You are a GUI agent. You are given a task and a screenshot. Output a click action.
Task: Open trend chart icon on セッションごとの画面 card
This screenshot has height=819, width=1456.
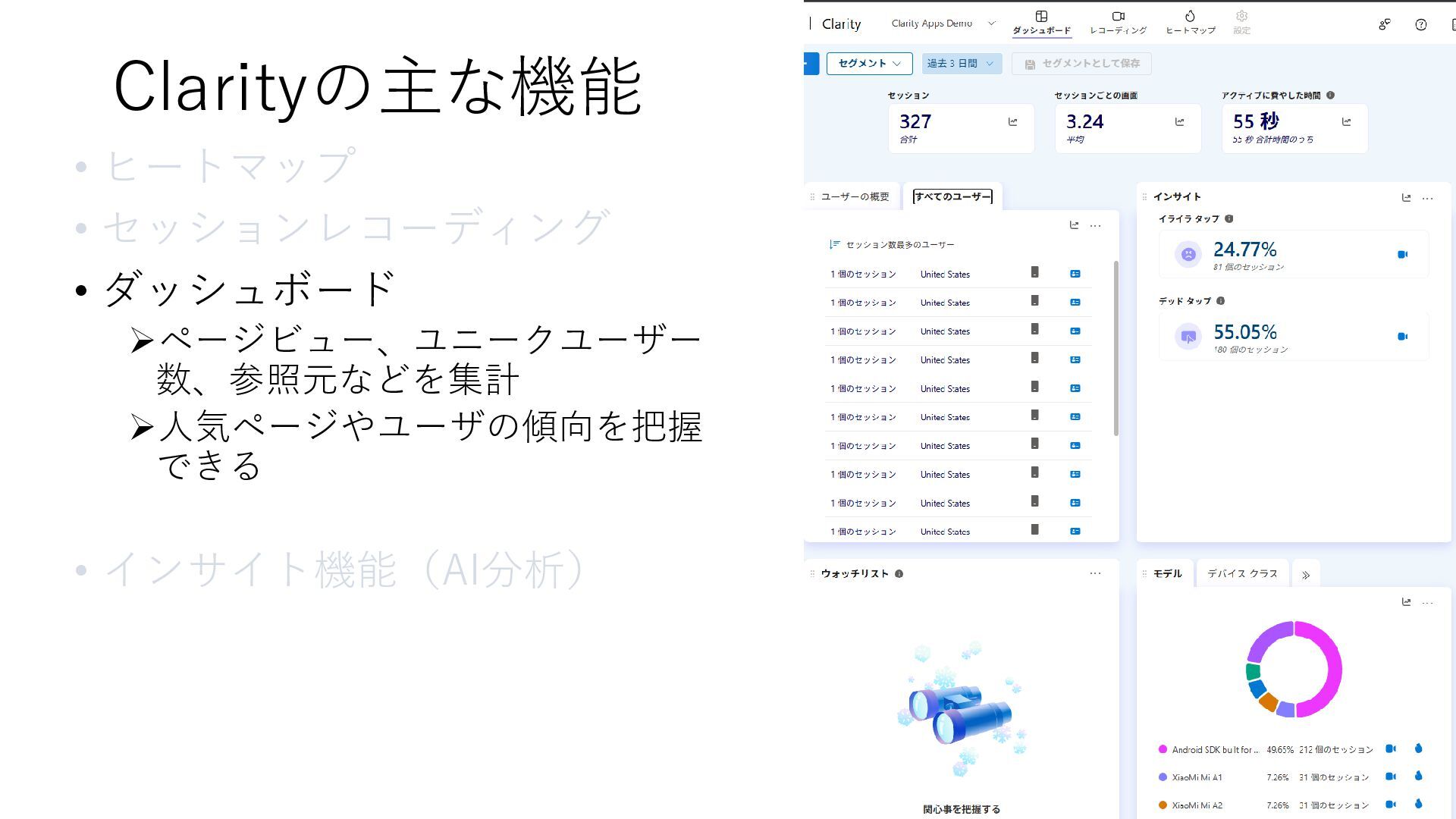pyautogui.click(x=1179, y=121)
